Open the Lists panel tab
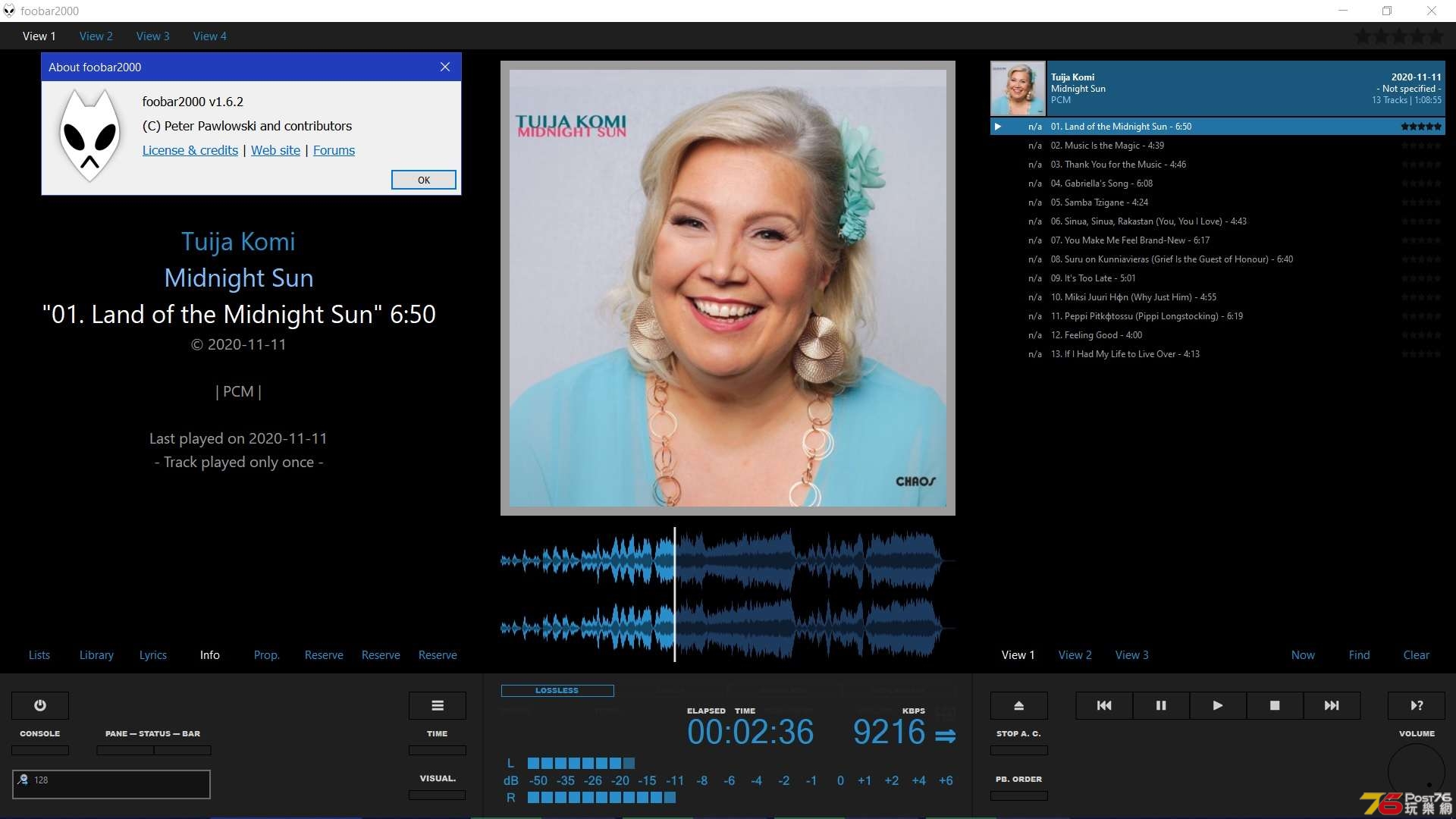This screenshot has height=819, width=1456. click(x=39, y=655)
